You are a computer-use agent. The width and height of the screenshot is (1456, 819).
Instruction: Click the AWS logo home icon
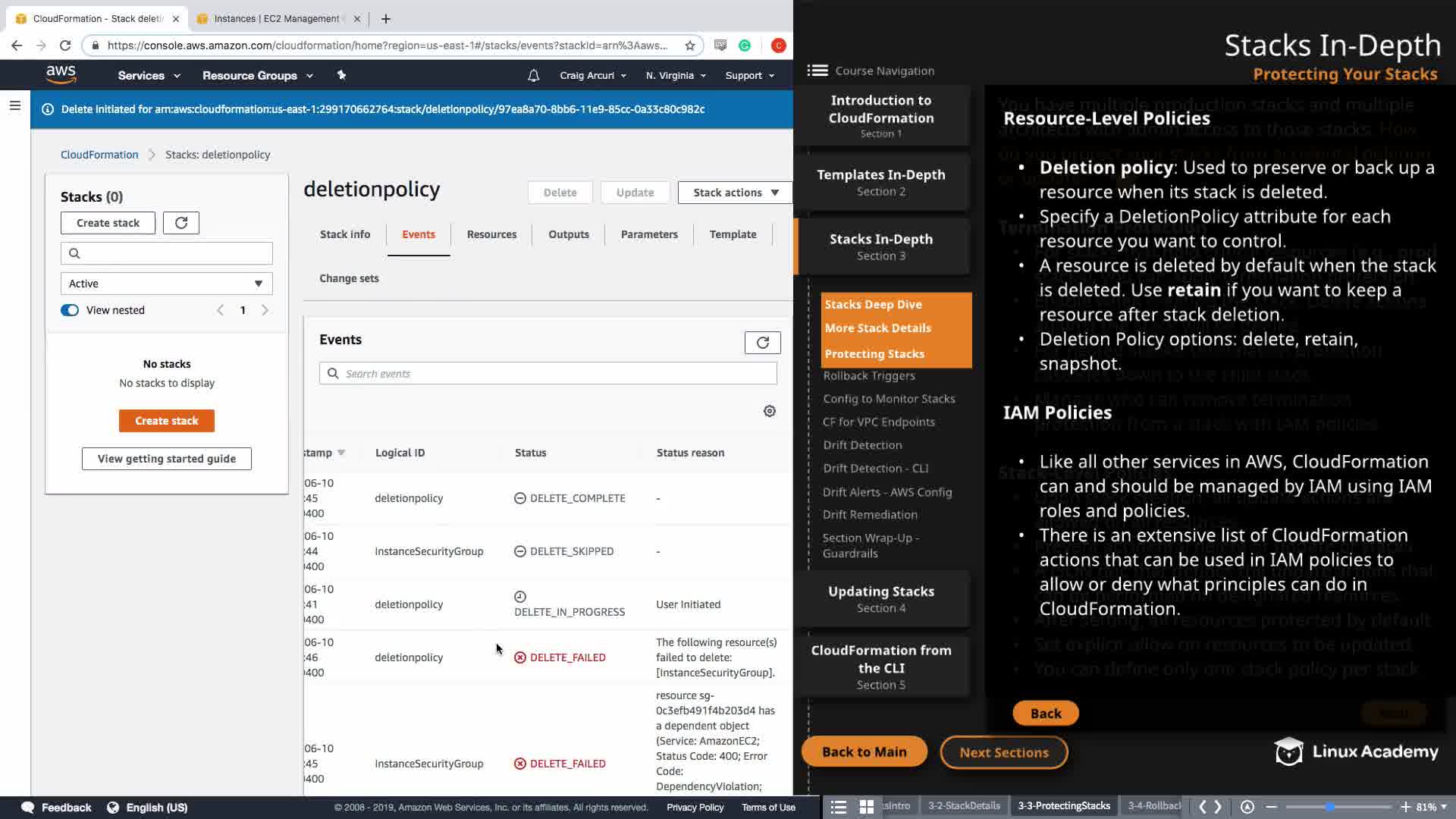pyautogui.click(x=61, y=74)
